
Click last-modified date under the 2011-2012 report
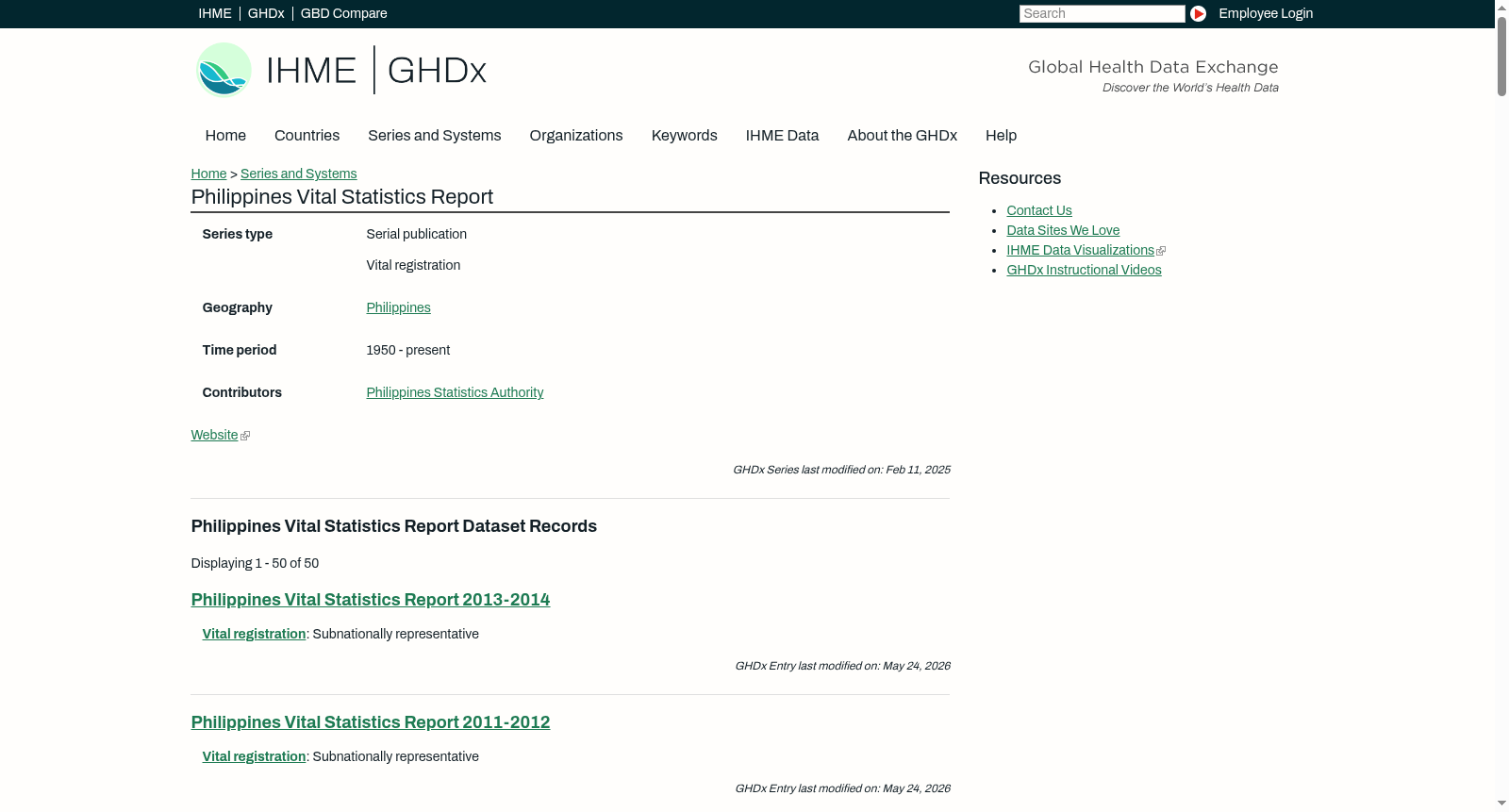point(842,788)
